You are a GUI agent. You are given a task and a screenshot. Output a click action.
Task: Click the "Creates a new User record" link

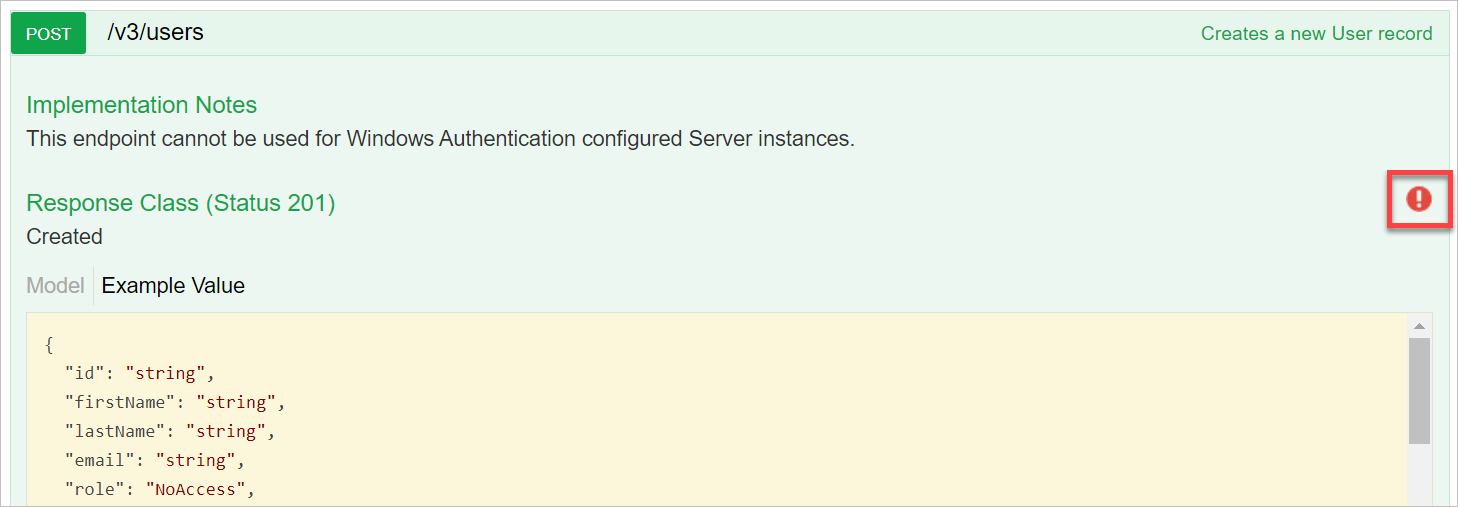[1316, 34]
